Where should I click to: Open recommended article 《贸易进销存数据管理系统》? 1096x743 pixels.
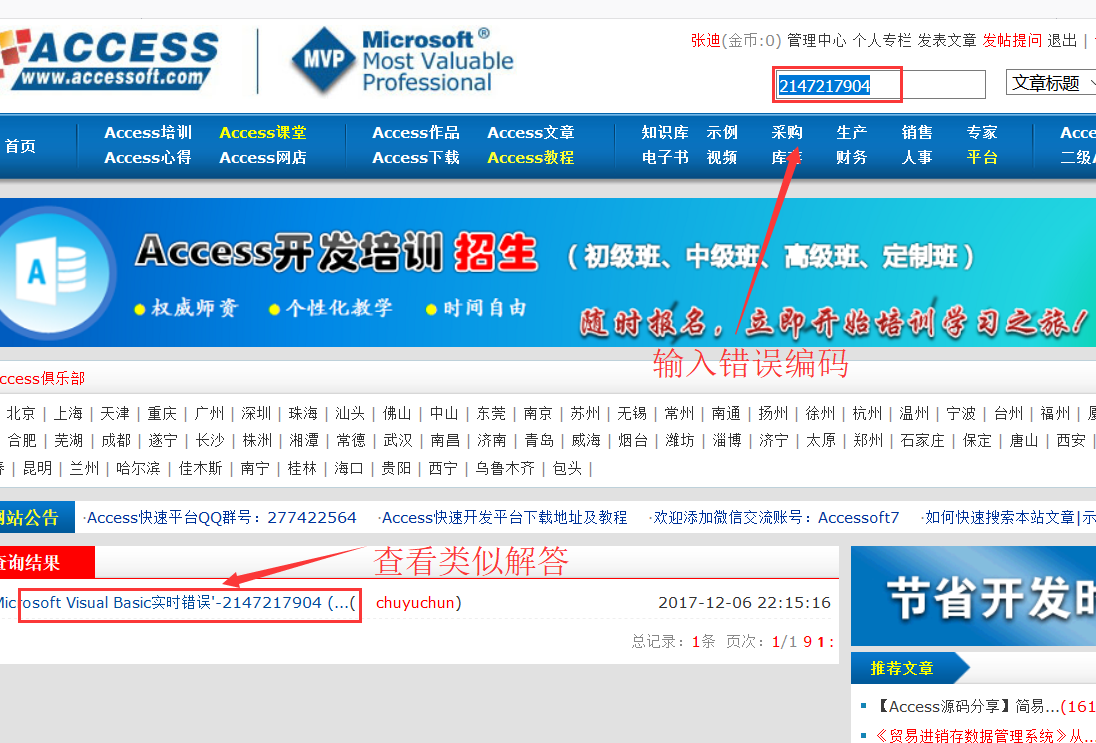click(985, 735)
